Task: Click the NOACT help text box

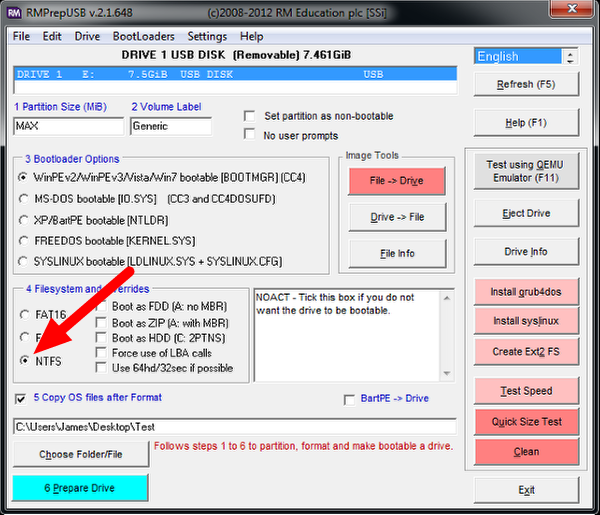Action: [x=347, y=336]
